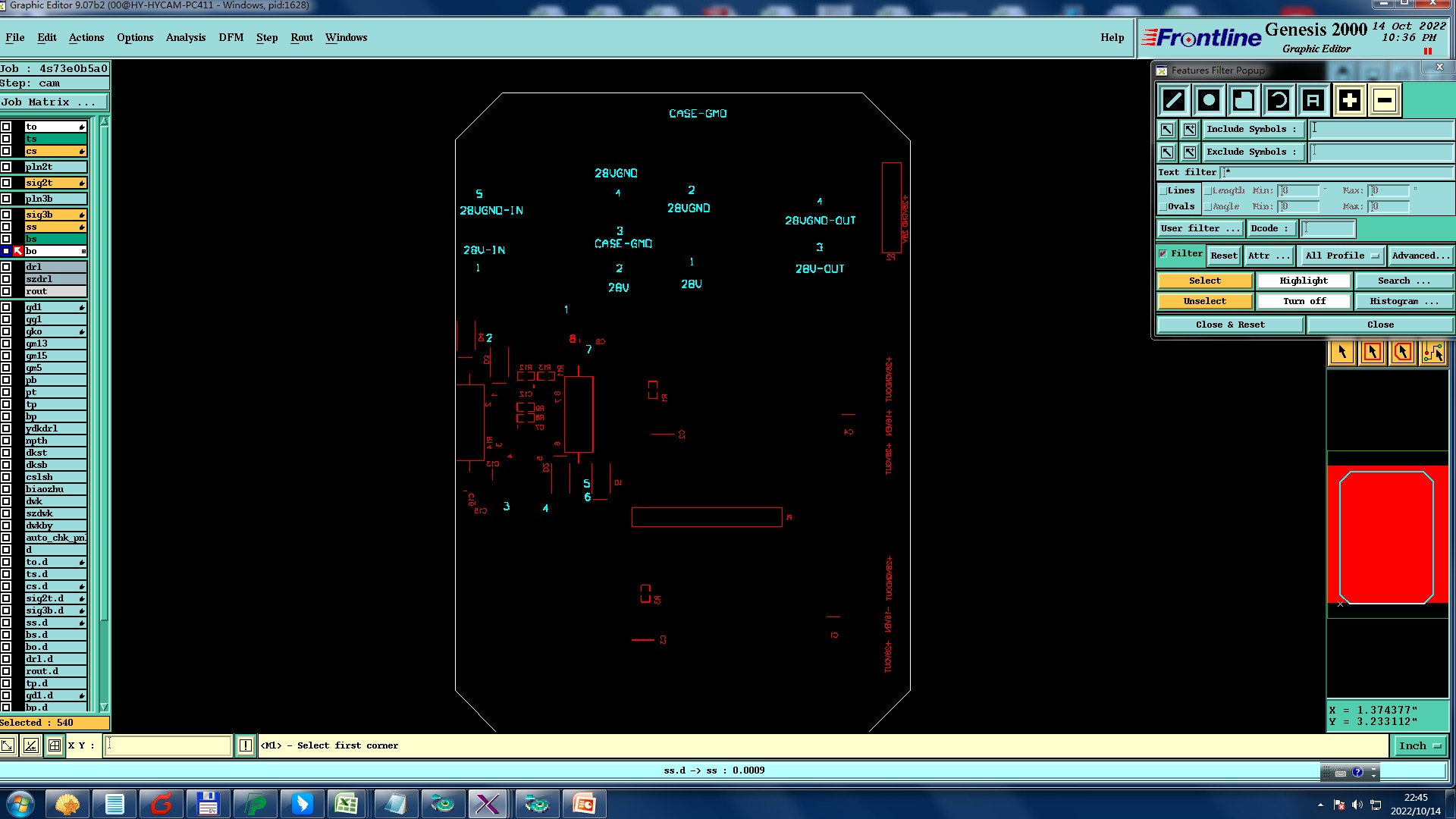Enable the Ovals checkbox
The height and width of the screenshot is (819, 1456).
pyautogui.click(x=1163, y=206)
